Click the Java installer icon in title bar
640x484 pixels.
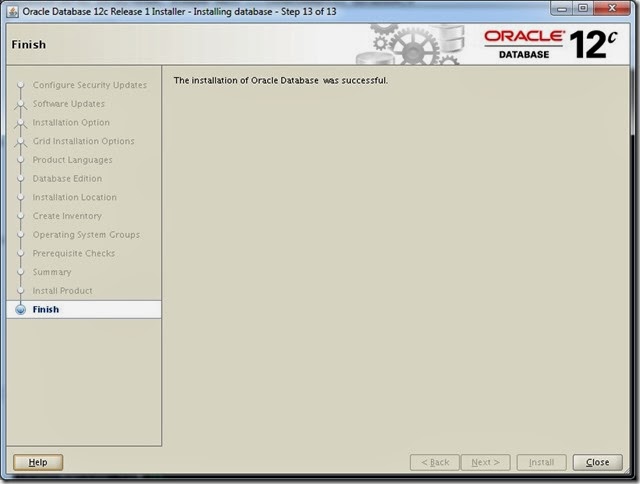(13, 11)
